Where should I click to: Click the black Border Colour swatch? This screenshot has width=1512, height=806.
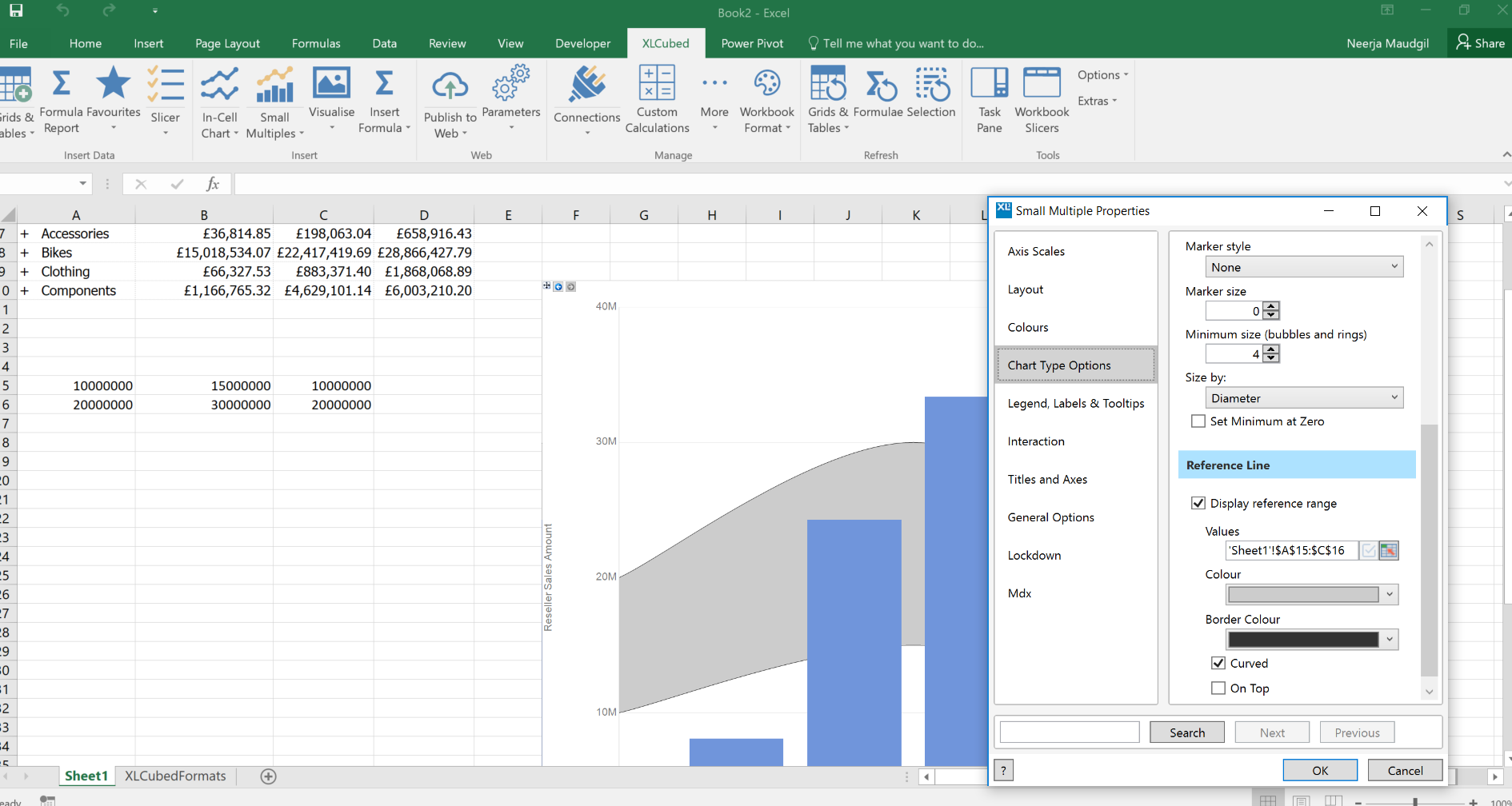pyautogui.click(x=1303, y=639)
